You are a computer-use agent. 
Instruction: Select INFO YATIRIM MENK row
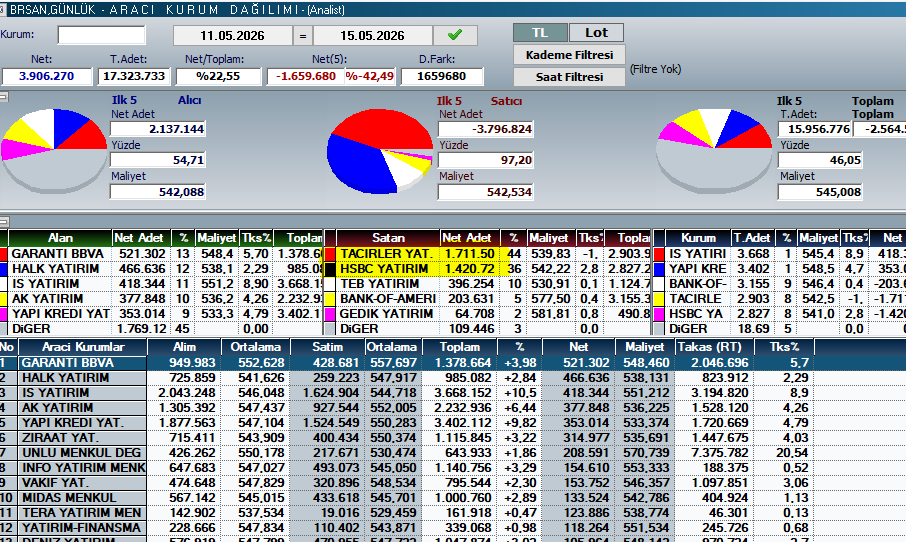(407, 468)
